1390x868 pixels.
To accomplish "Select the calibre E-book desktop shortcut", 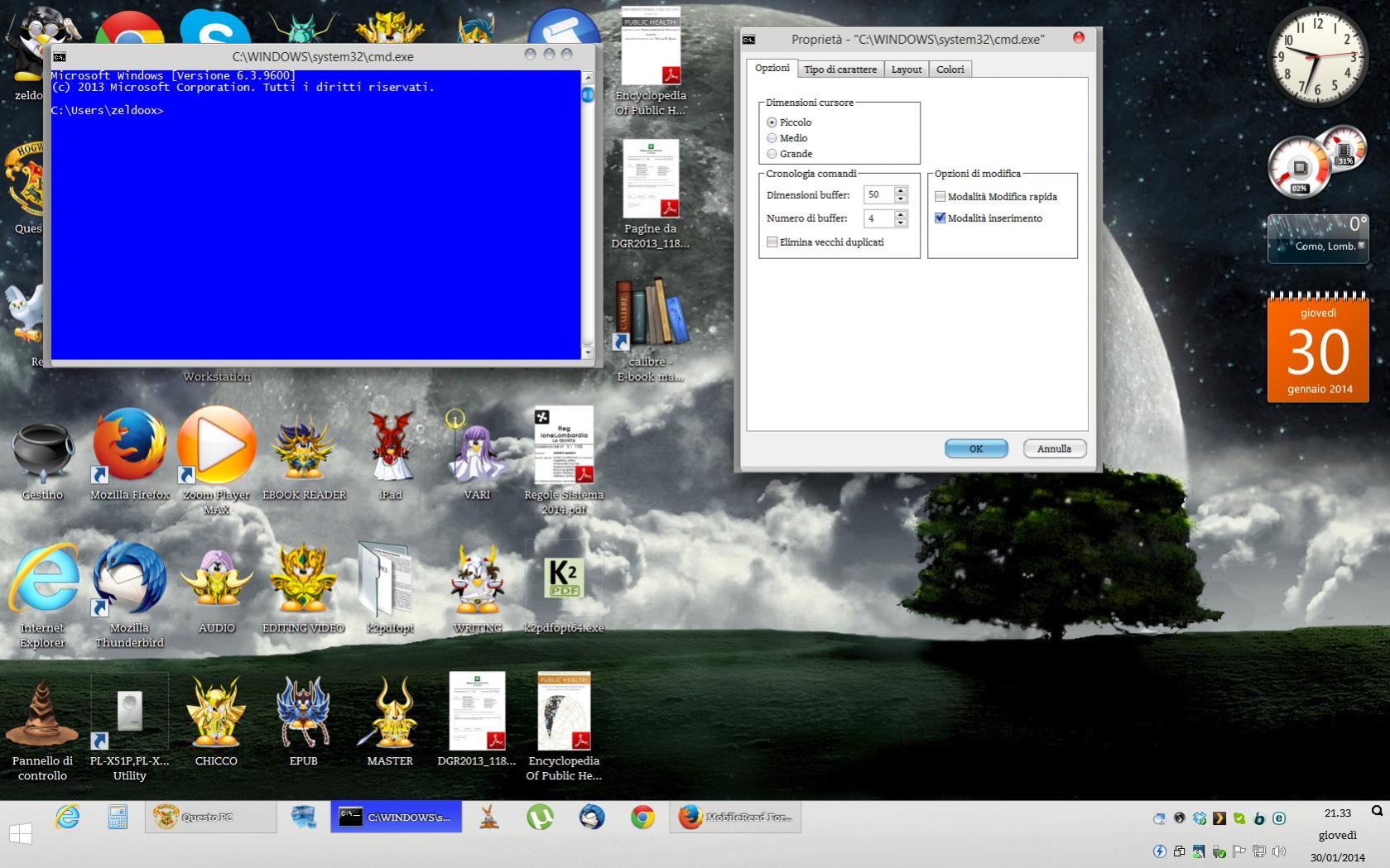I will [651, 331].
